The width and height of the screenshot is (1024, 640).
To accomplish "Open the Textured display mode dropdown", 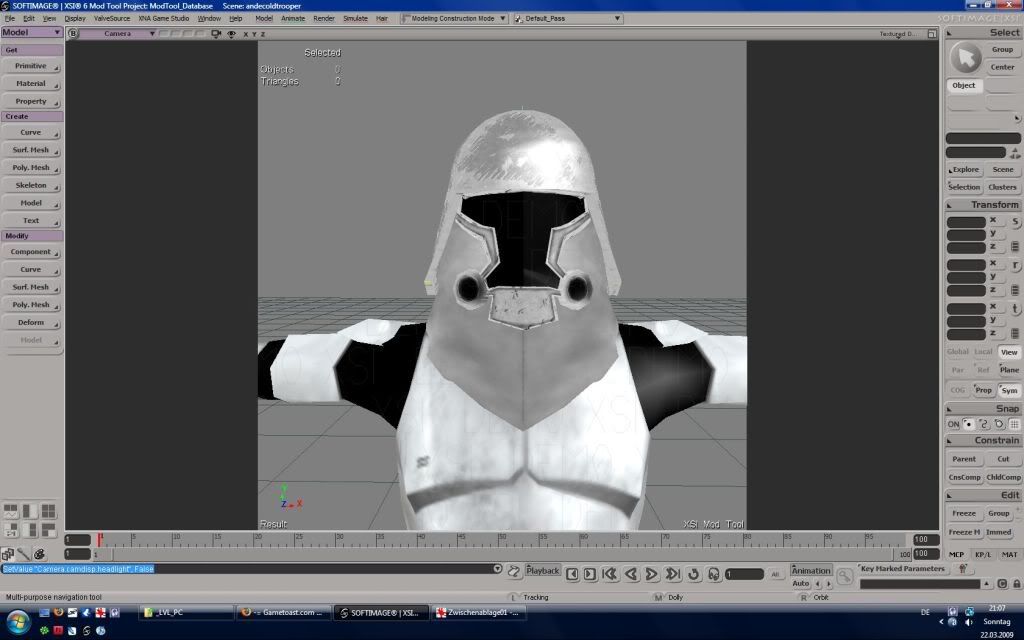I will click(901, 33).
